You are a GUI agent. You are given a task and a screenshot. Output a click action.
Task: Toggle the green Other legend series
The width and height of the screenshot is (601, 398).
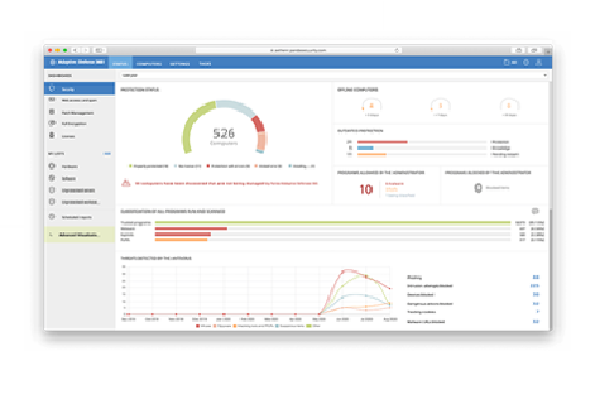(x=314, y=326)
